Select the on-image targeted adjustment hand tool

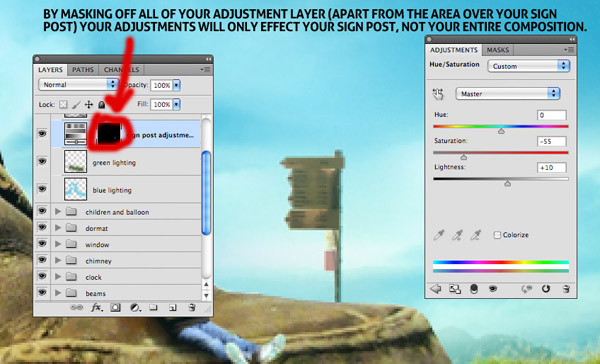[438, 94]
